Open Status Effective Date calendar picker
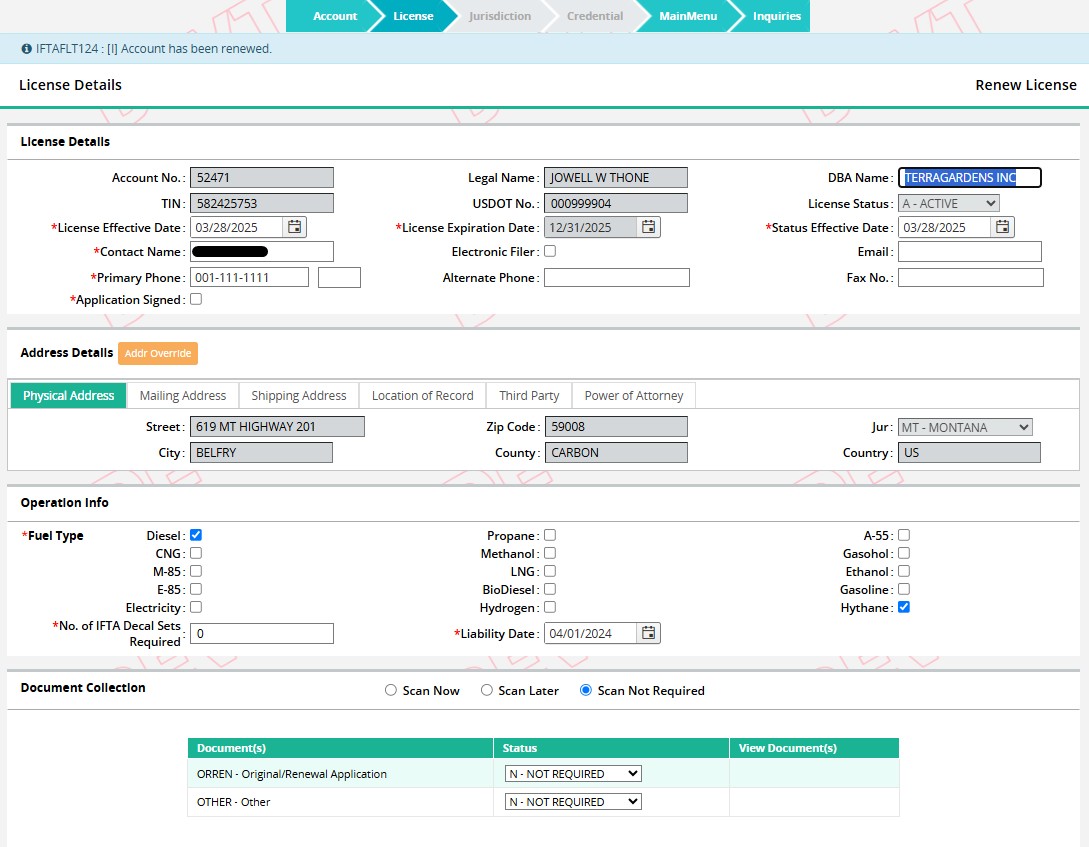The height and width of the screenshot is (847, 1089). (1003, 228)
